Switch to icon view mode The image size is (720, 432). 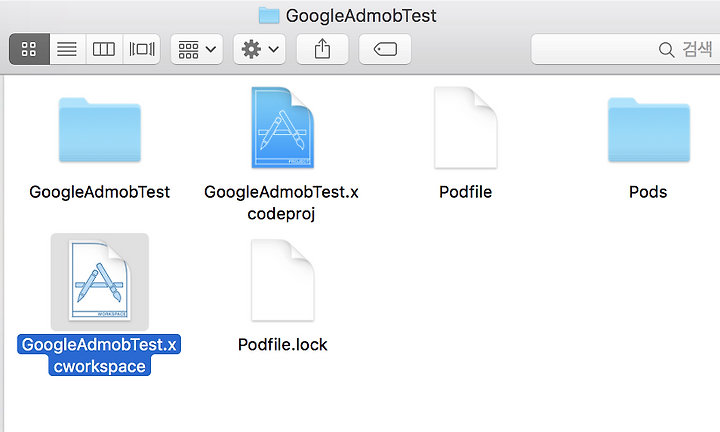(29, 49)
